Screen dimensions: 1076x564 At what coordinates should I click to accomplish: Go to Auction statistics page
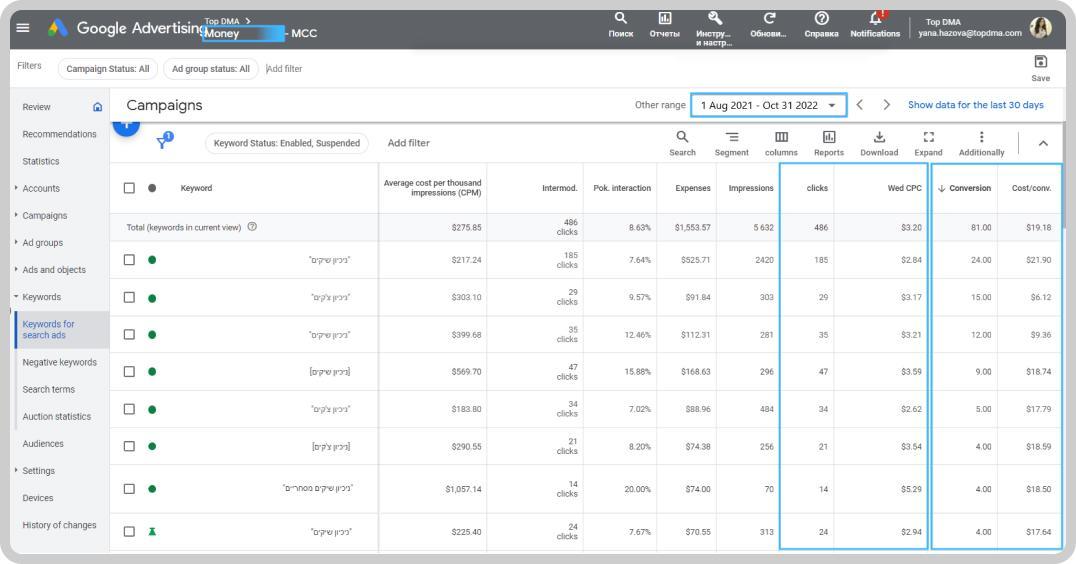click(x=56, y=416)
